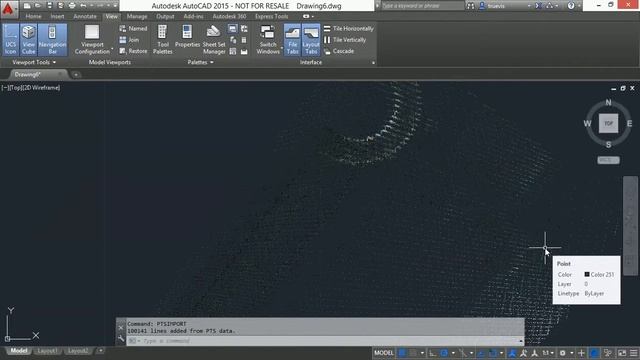Click Cascade windows
640x360 pixels.
click(x=339, y=51)
